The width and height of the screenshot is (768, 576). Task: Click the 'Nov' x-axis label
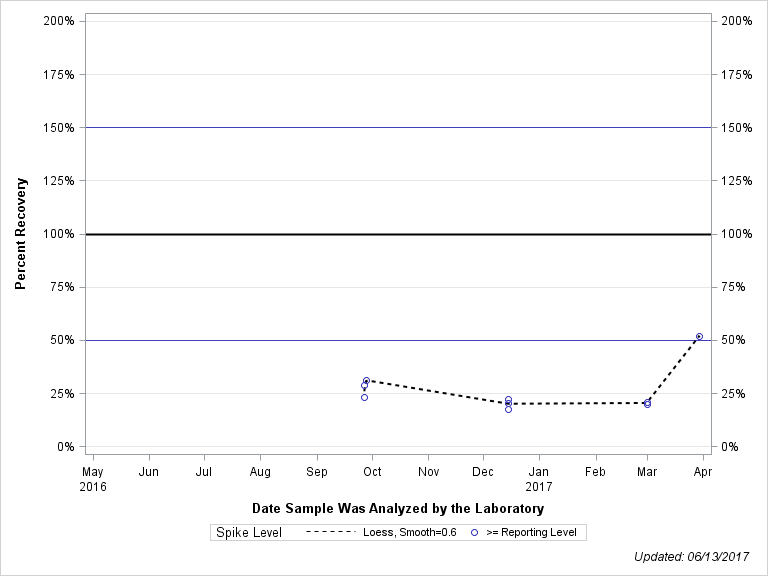point(429,472)
